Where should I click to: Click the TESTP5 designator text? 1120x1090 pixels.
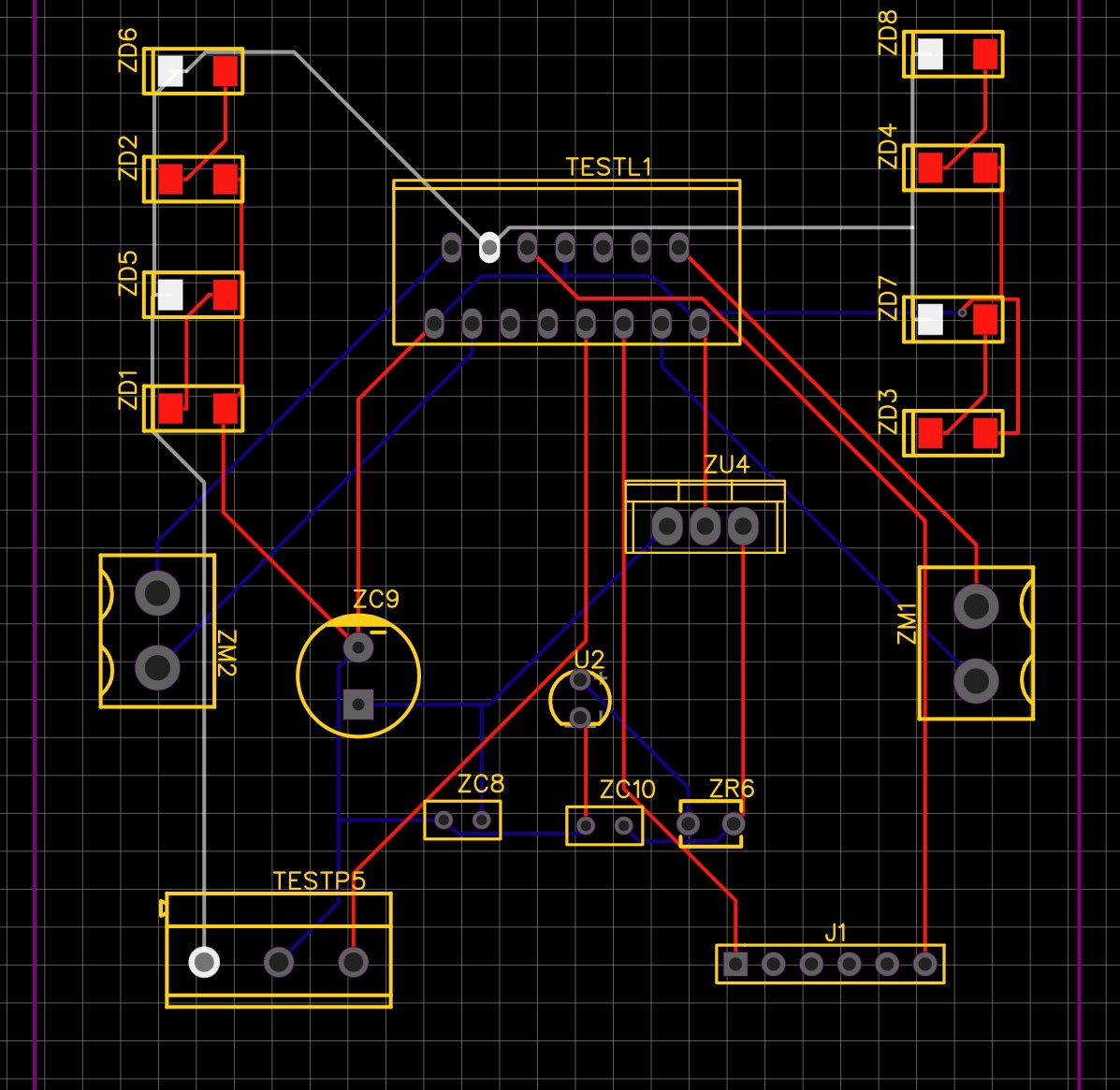click(x=319, y=881)
